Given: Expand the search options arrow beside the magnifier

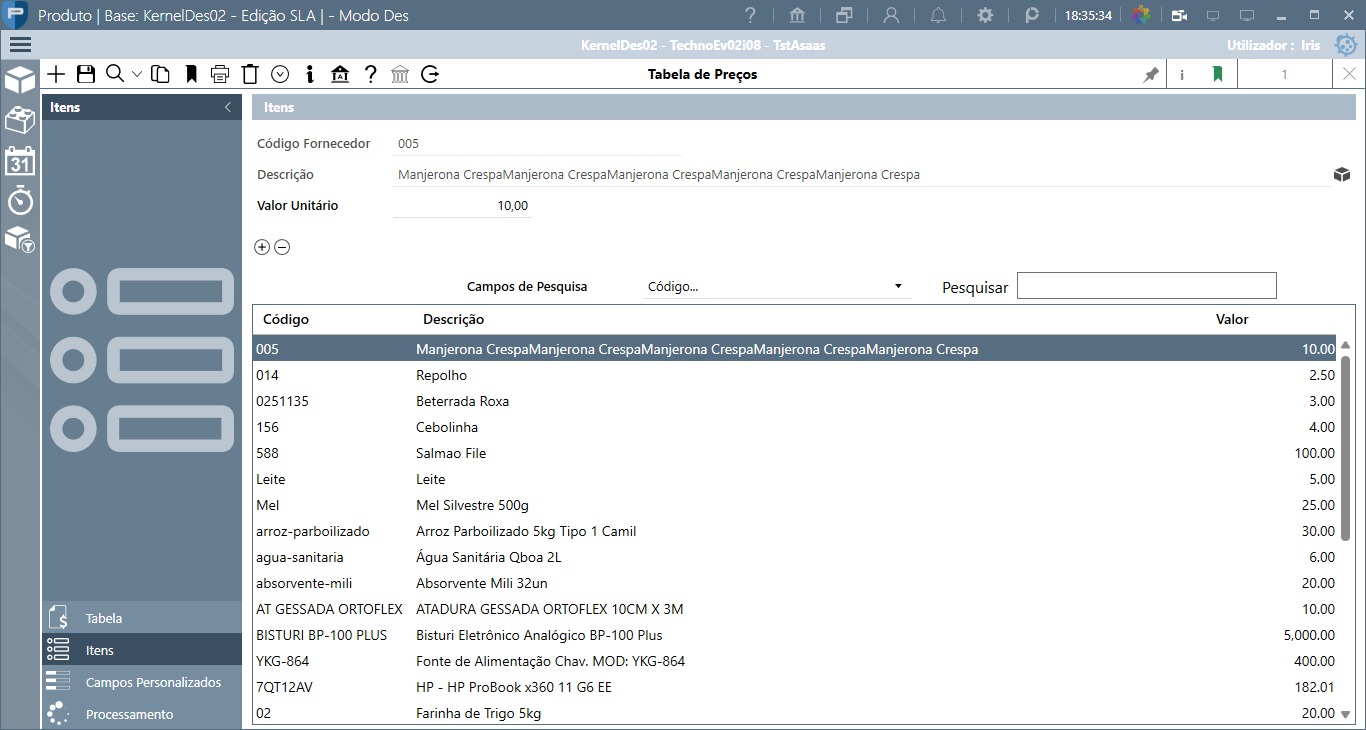Looking at the screenshot, I should pyautogui.click(x=137, y=74).
